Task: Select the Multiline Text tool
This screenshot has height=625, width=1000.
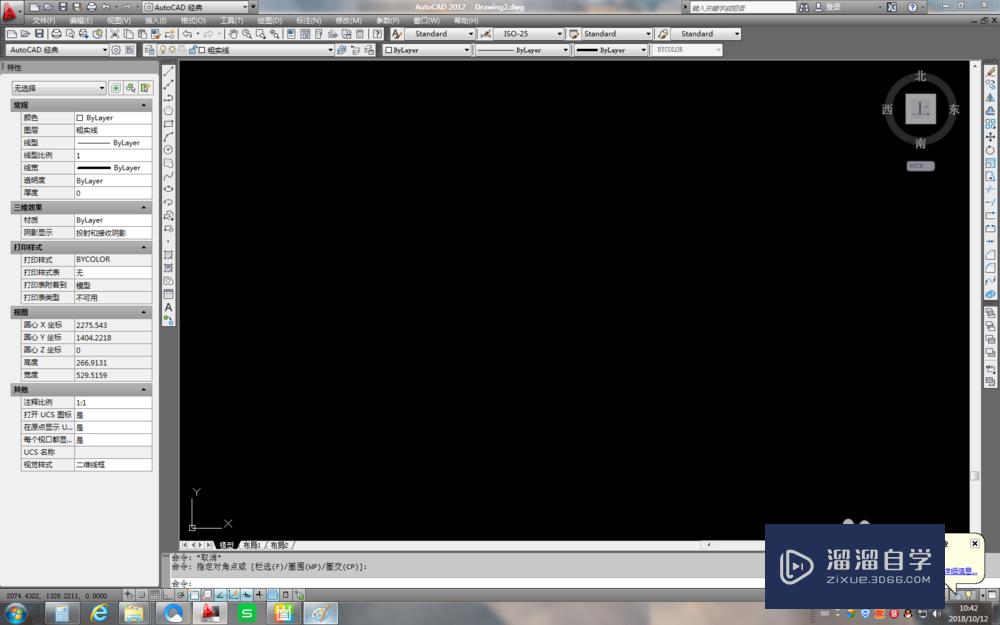Action: 168,307
